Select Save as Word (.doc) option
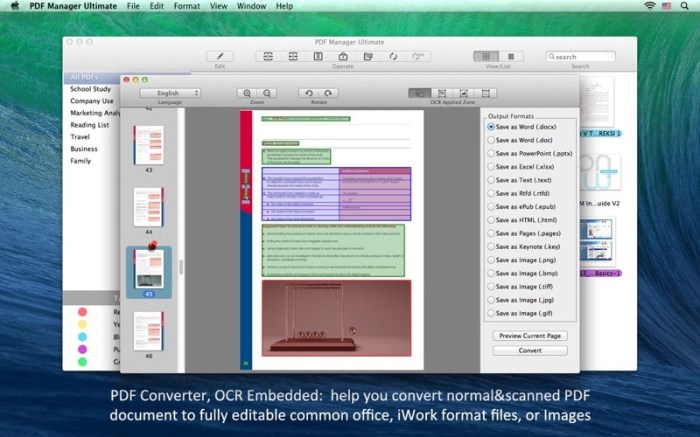Screen dimensions: 700x437 [520, 140]
